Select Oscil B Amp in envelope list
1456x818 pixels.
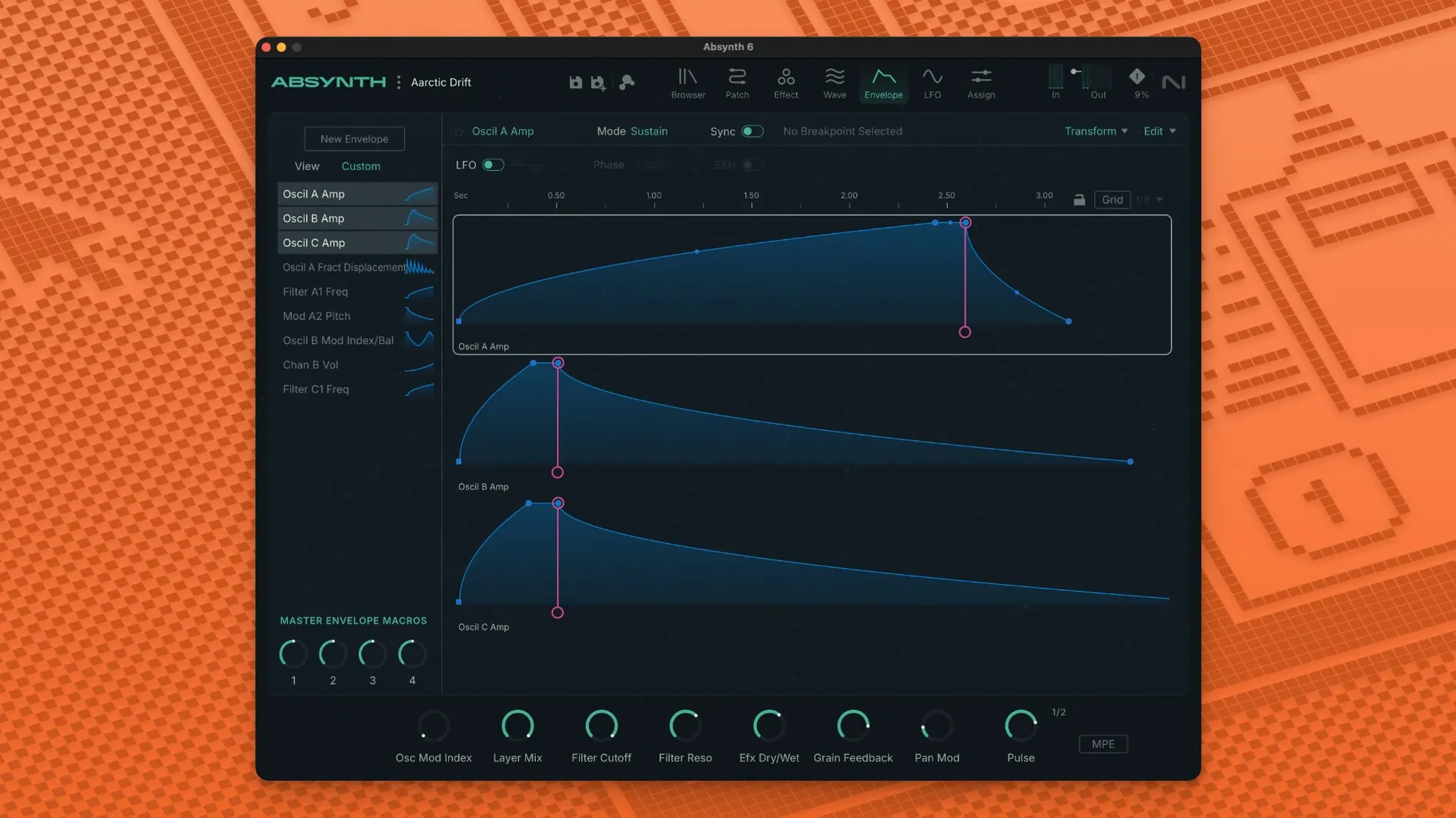357,219
